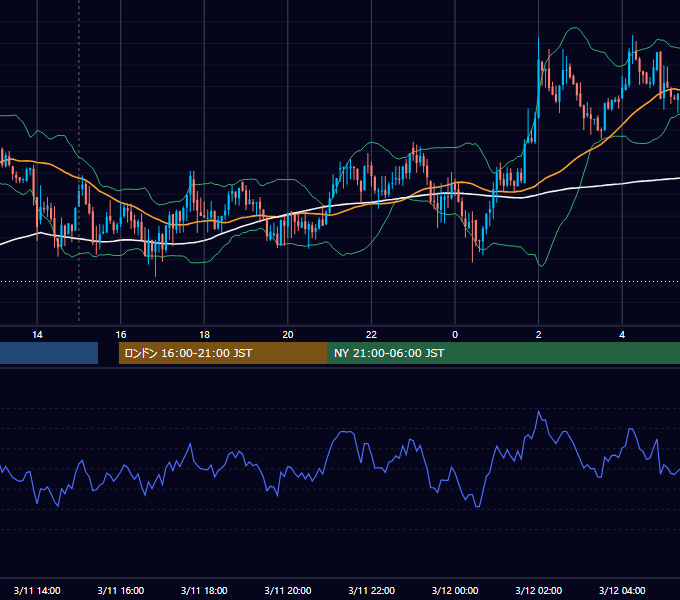Click the 3/12 02:00 time label
Image resolution: width=680 pixels, height=600 pixels.
tap(539, 590)
